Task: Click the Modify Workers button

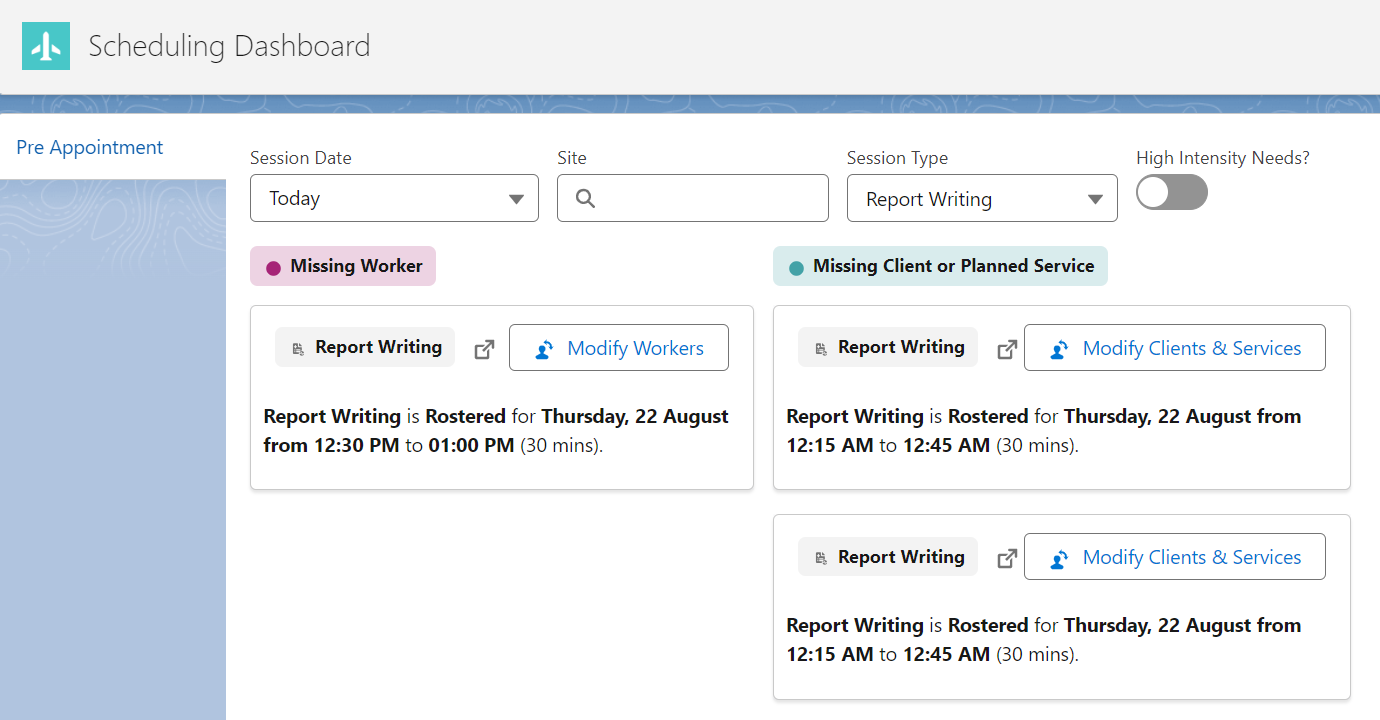Action: (618, 348)
